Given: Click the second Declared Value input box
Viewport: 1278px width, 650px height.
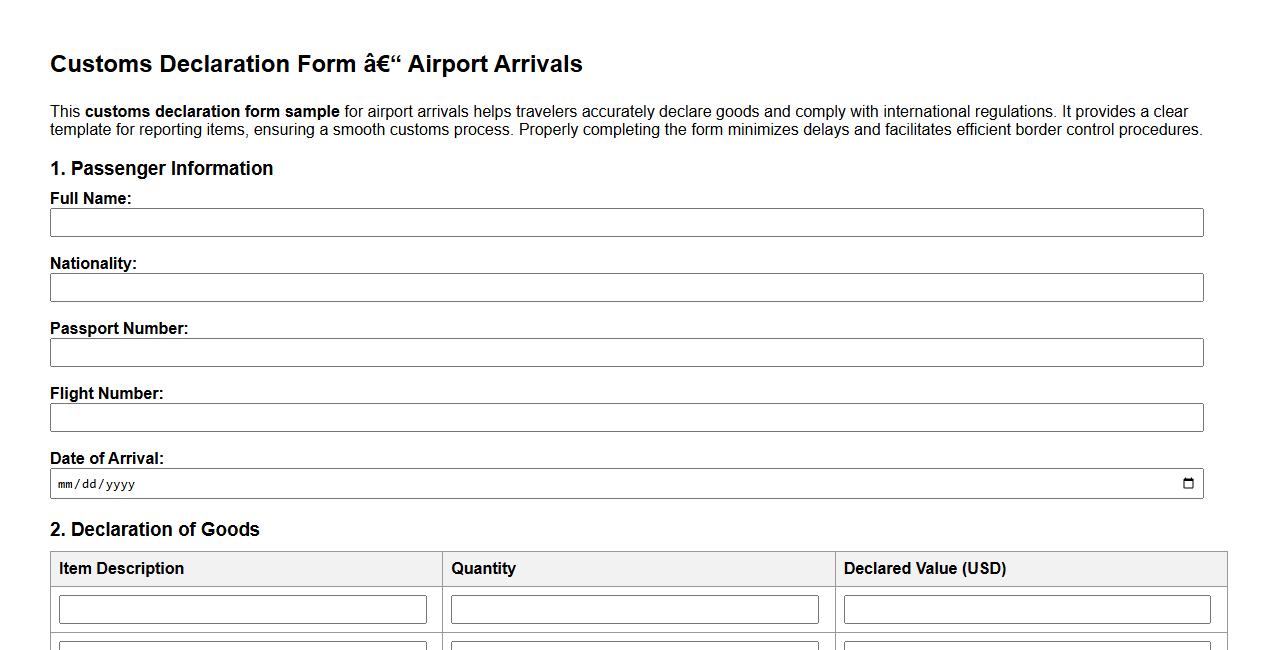Looking at the screenshot, I should pos(1026,647).
